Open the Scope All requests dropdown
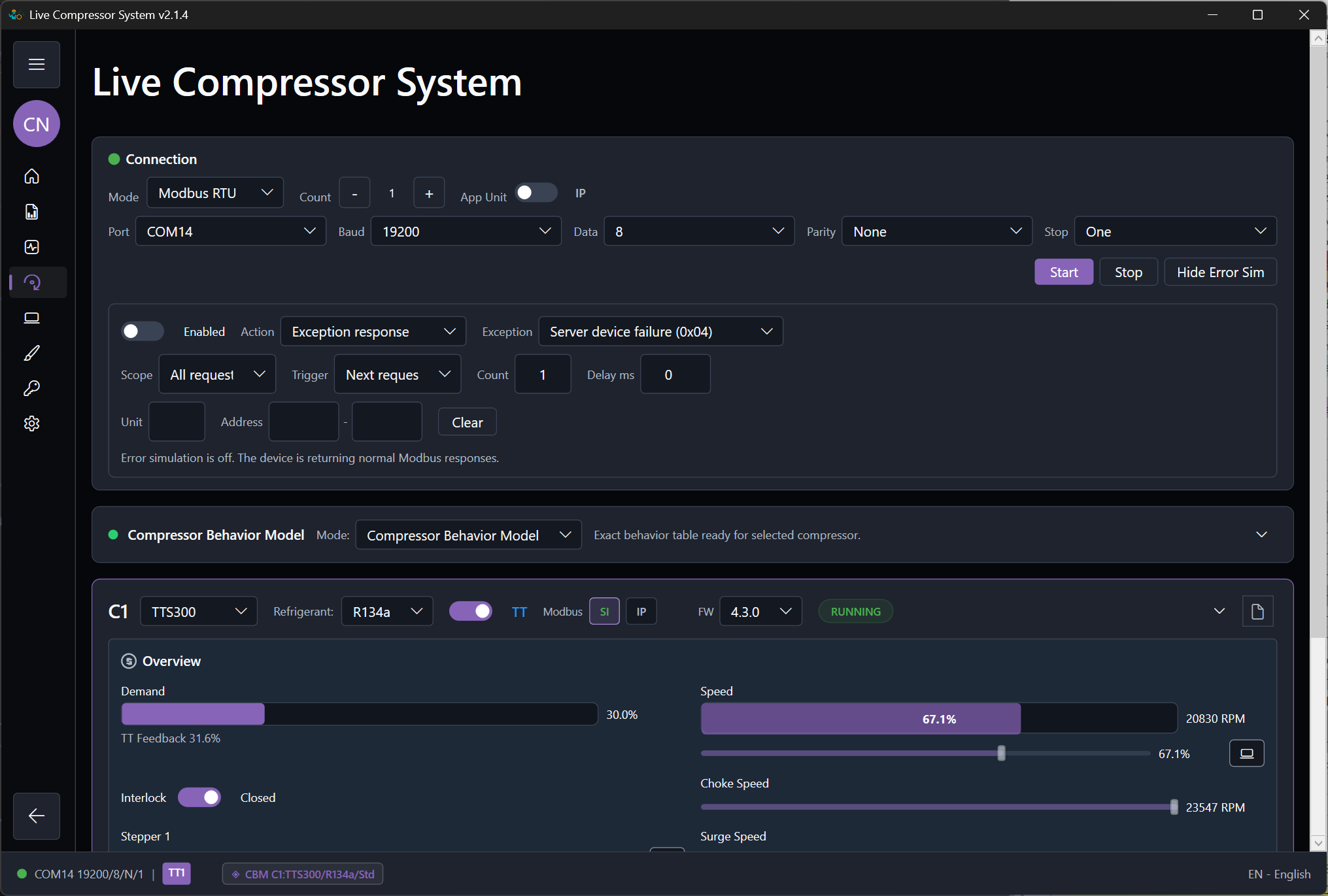The width and height of the screenshot is (1328, 896). pyautogui.click(x=217, y=374)
